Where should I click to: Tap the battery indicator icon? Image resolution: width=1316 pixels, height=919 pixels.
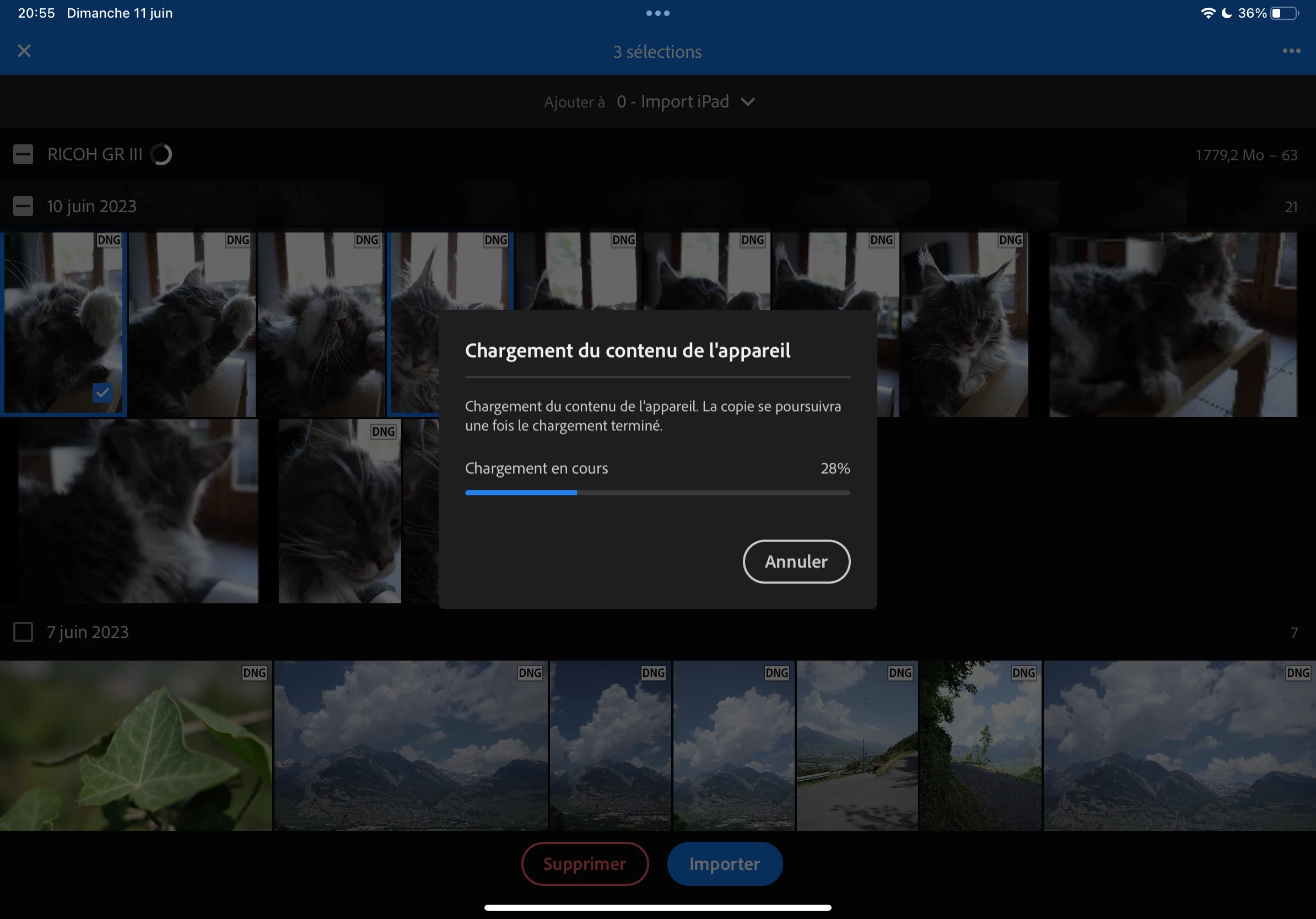coord(1284,13)
